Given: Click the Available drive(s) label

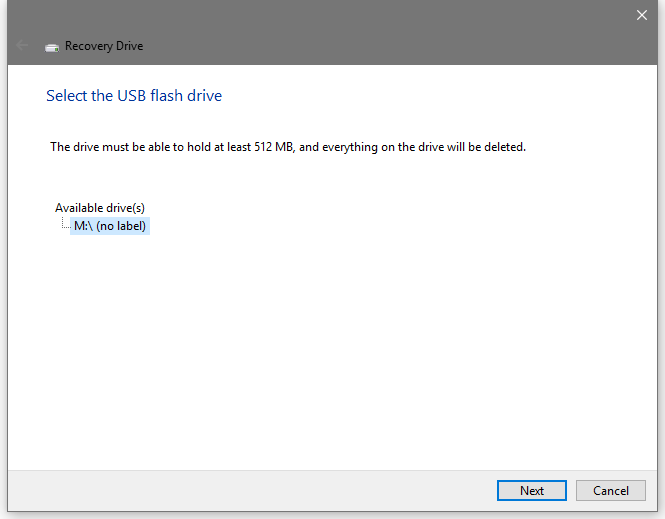Looking at the screenshot, I should [x=100, y=208].
